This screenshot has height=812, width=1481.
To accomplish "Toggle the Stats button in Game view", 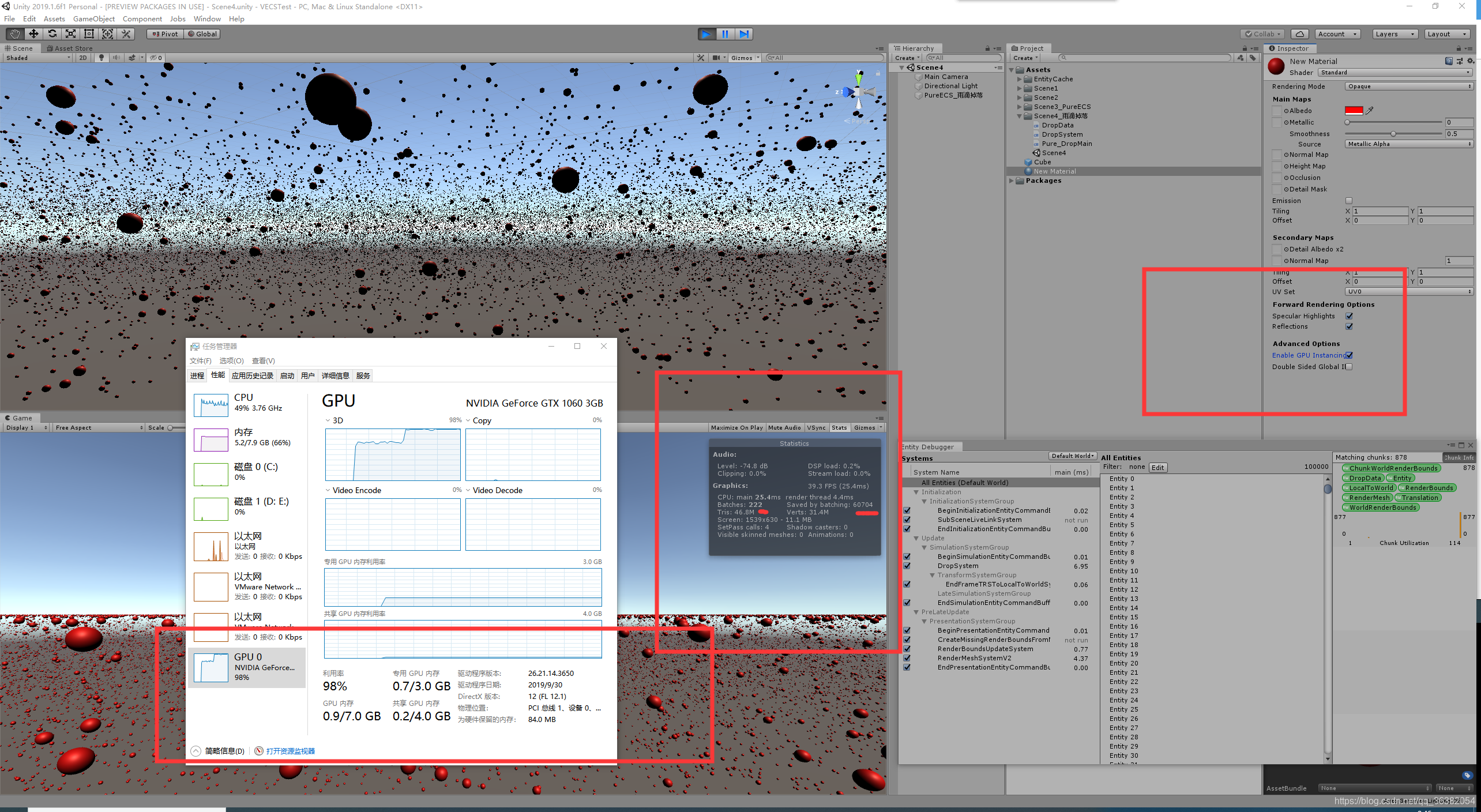I will (x=839, y=427).
